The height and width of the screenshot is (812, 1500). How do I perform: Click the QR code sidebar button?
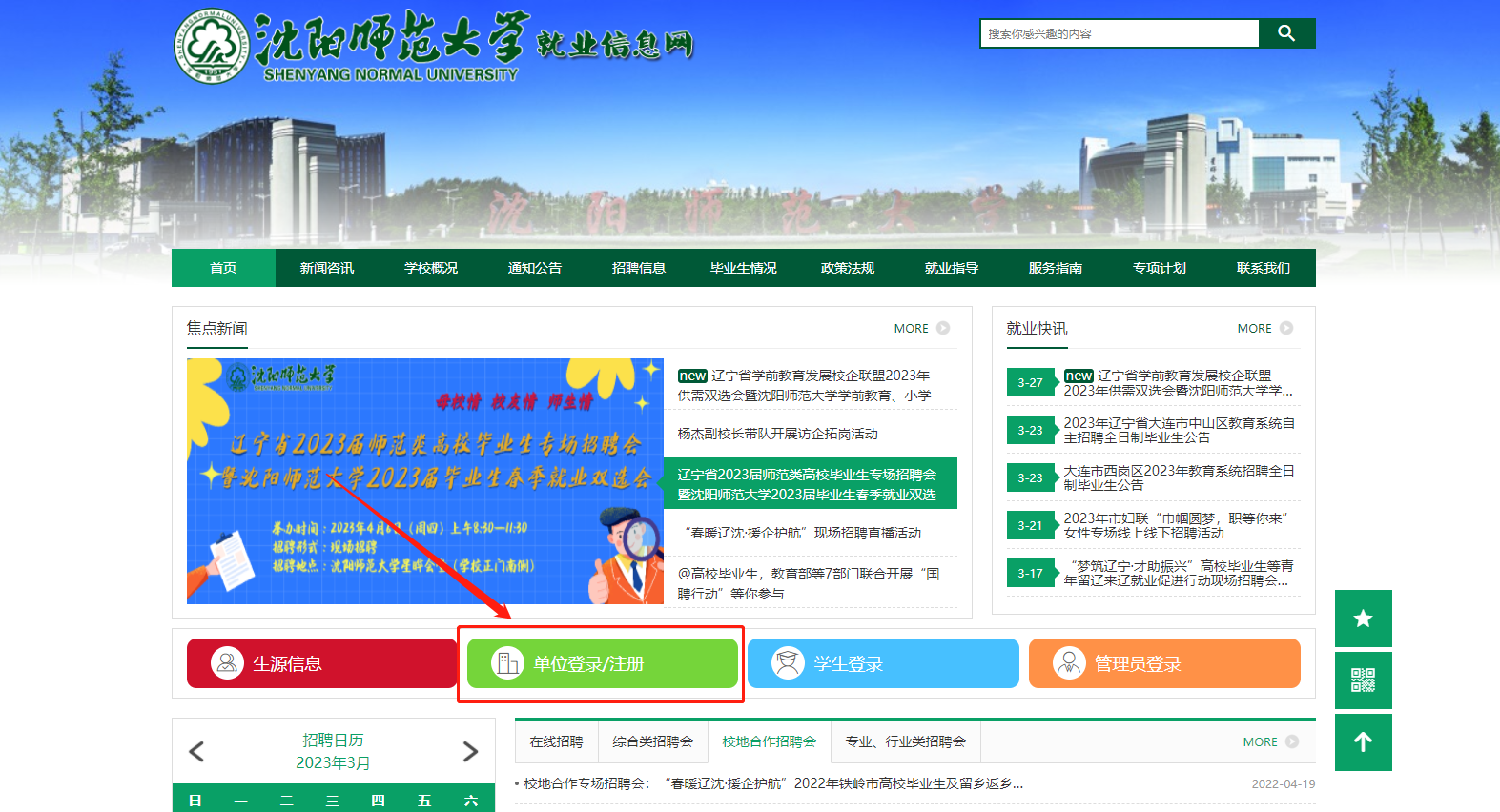pyautogui.click(x=1364, y=680)
